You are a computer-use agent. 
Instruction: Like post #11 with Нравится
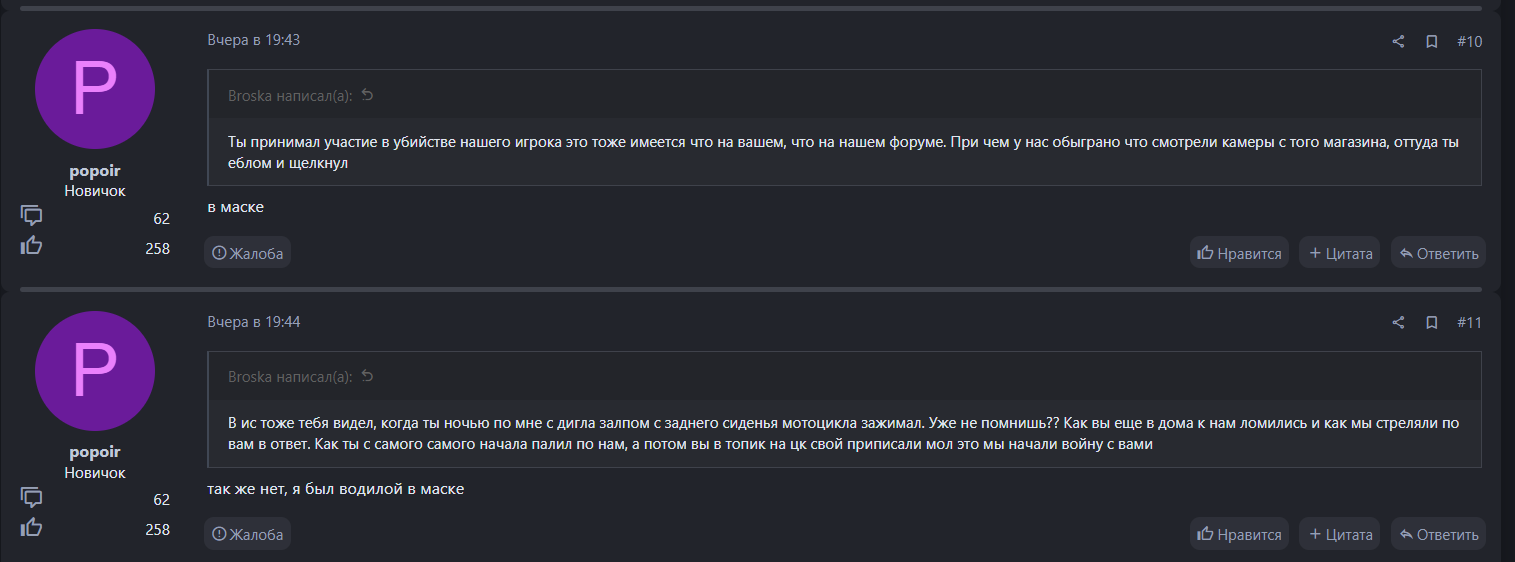(1239, 534)
